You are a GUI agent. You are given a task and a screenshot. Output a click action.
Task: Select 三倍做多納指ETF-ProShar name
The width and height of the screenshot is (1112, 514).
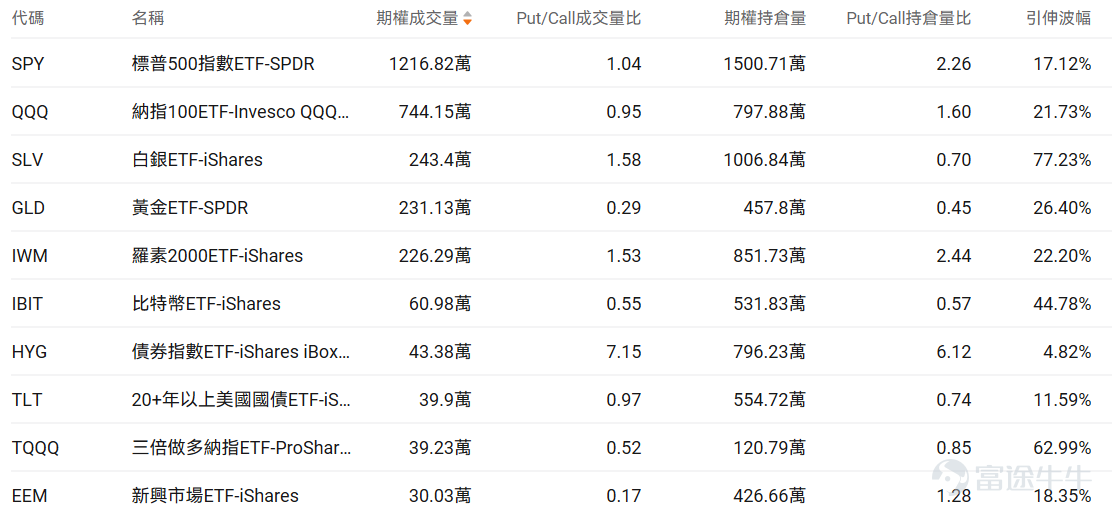tap(240, 447)
